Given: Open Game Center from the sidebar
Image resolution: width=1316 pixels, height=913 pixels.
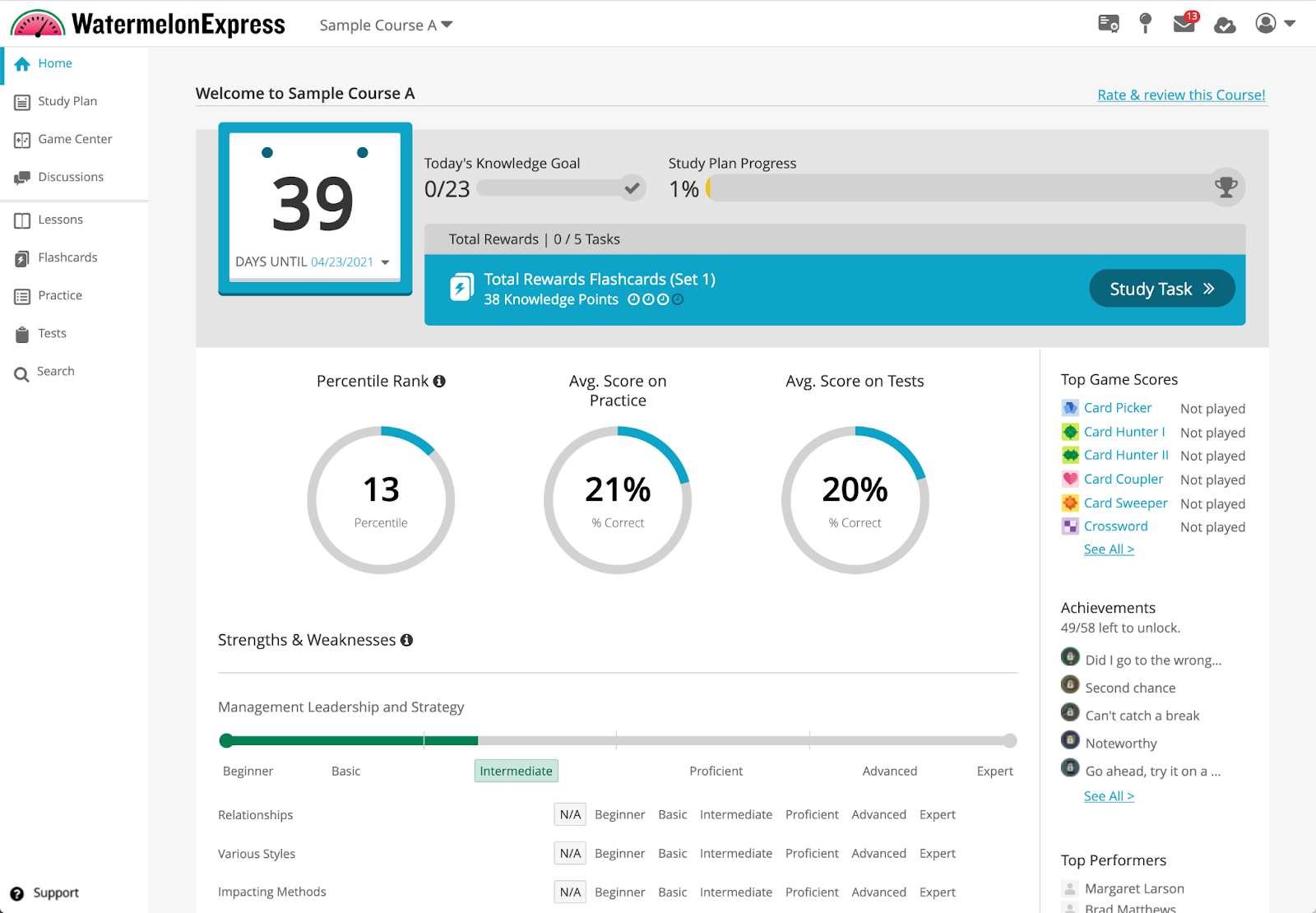Looking at the screenshot, I should 74,140.
